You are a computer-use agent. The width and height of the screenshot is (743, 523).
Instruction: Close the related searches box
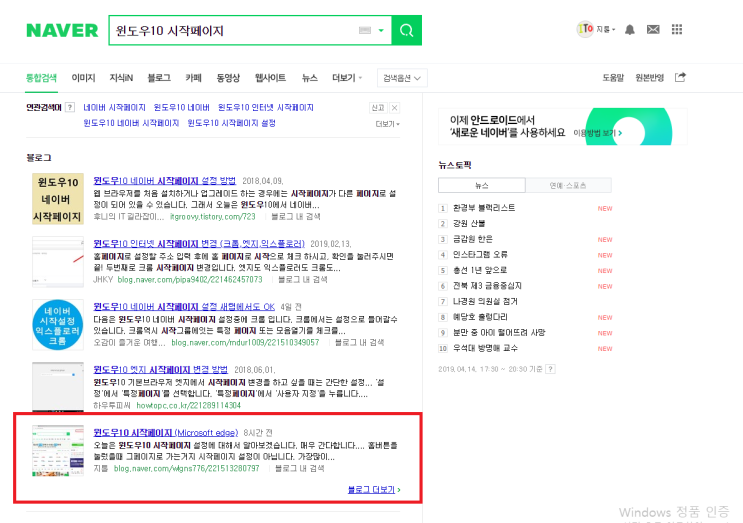tap(394, 108)
